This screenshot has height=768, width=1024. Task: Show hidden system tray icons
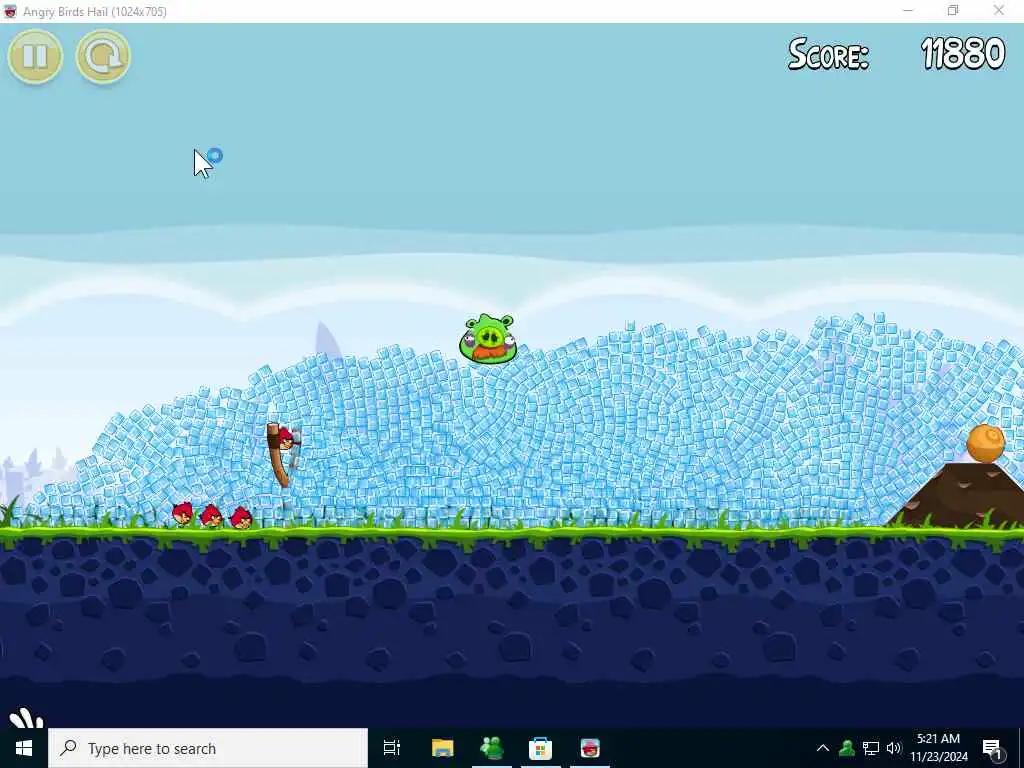click(823, 748)
